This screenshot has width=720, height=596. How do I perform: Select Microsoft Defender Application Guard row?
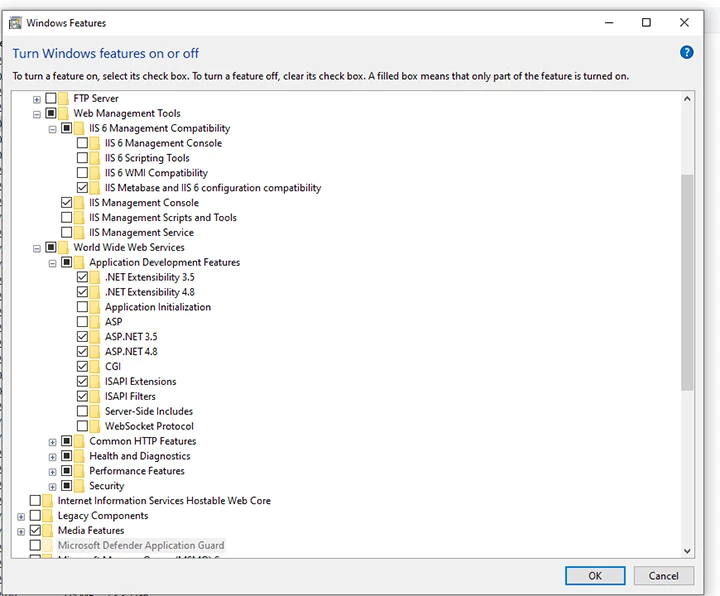[141, 545]
